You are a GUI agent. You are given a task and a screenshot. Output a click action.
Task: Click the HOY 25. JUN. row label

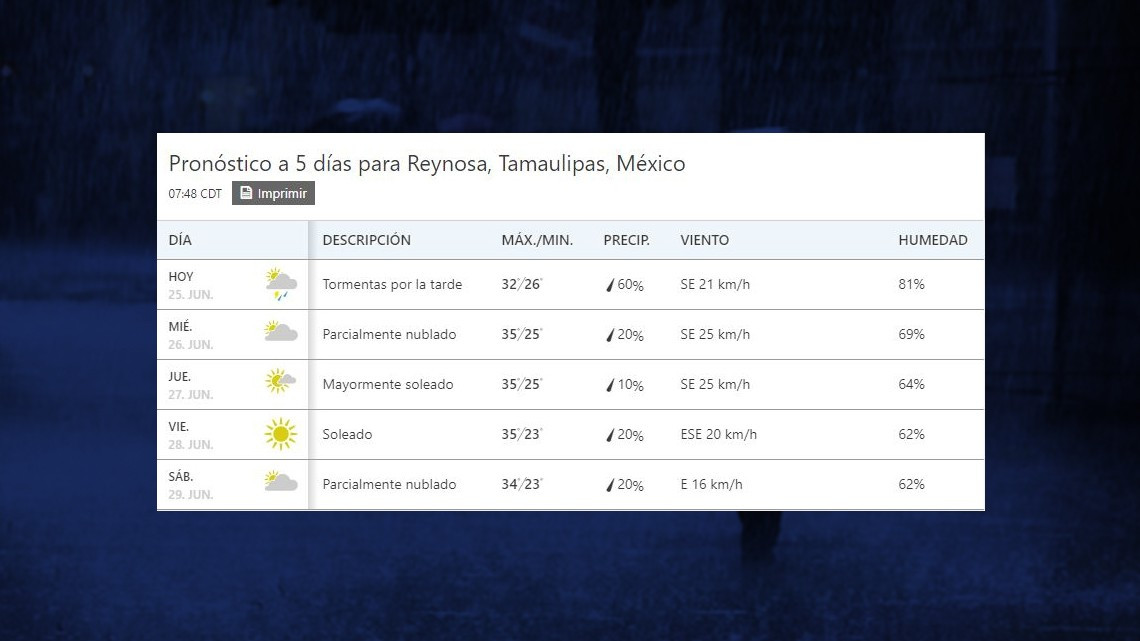(190, 284)
